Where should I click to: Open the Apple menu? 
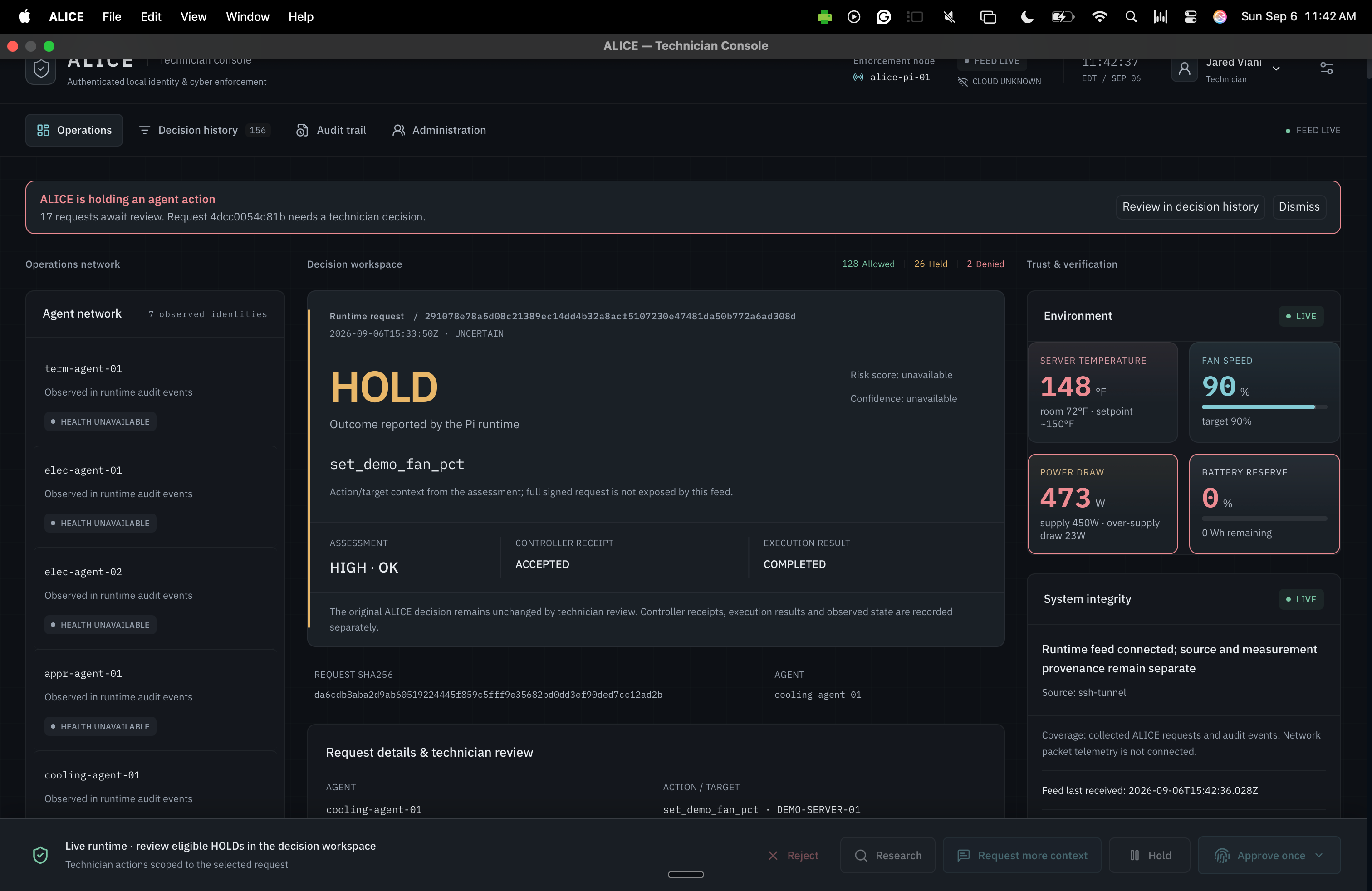click(24, 17)
